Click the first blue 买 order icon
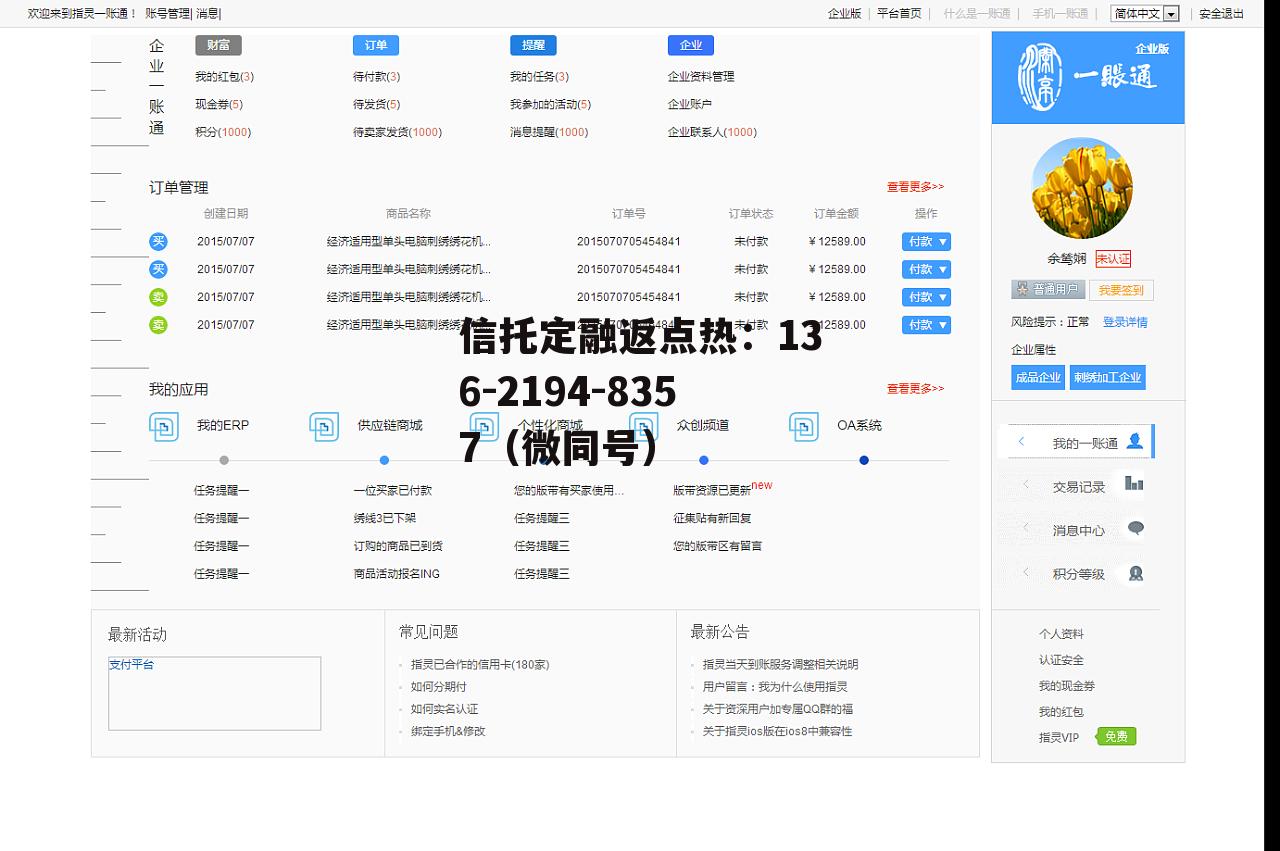The height and width of the screenshot is (851, 1280). (158, 241)
